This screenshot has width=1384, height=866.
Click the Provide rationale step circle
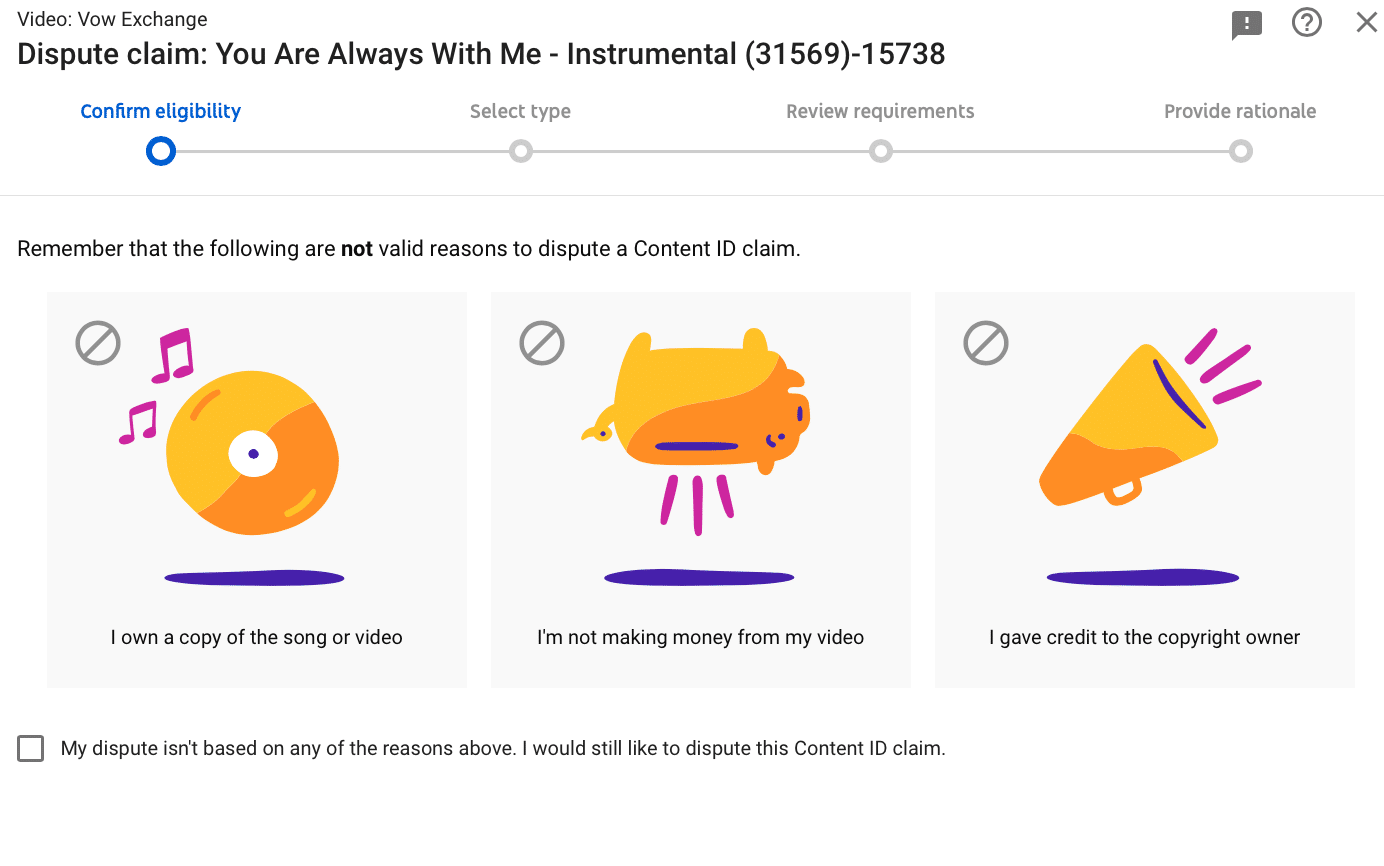[x=1240, y=152]
